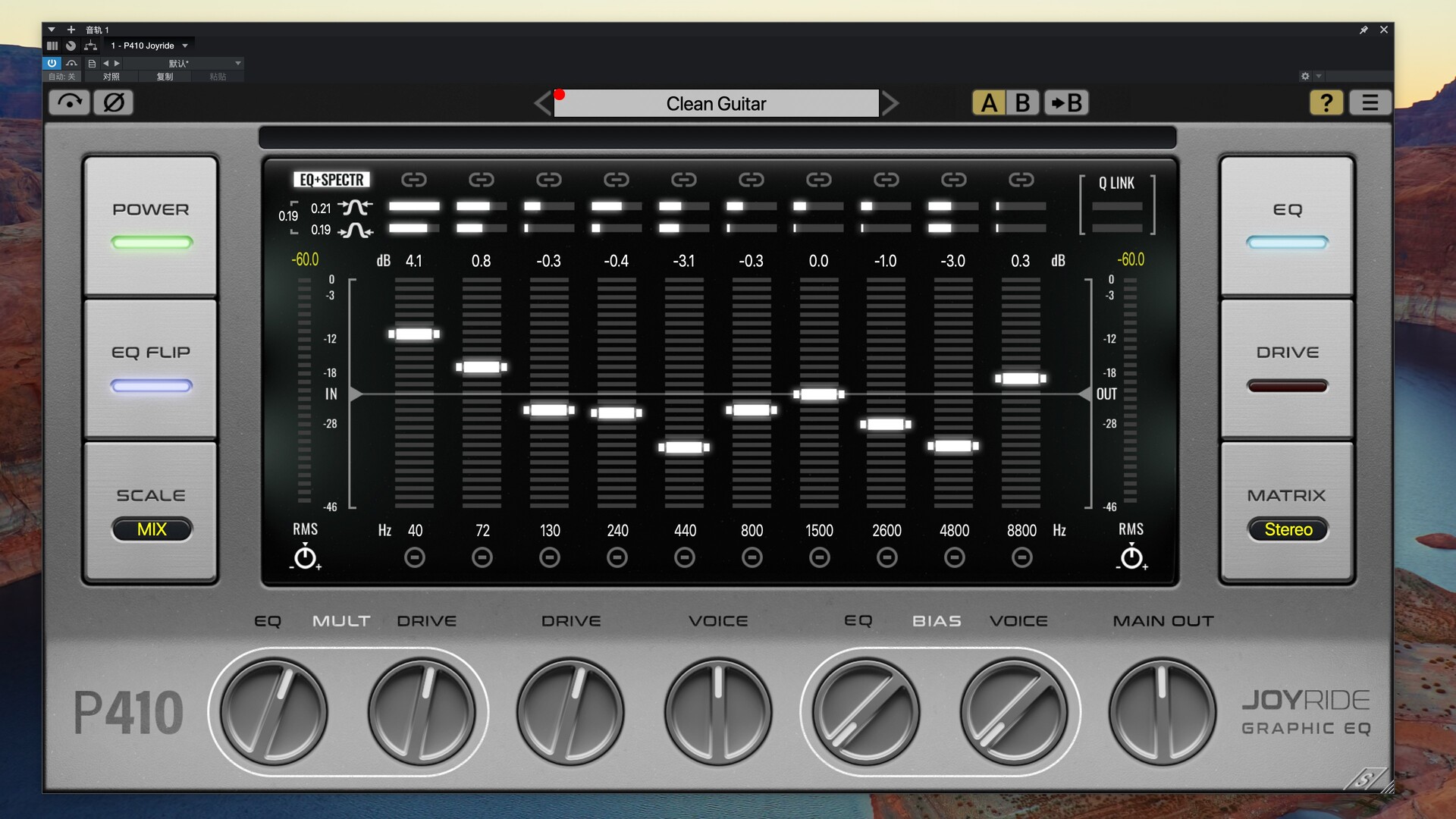Toggle the host plugin power button
This screenshot has width=1456, height=819.
pos(52,63)
